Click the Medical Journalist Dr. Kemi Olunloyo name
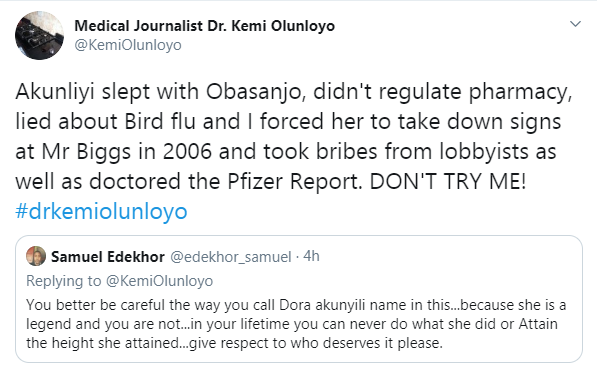The height and width of the screenshot is (378, 597). [204, 26]
